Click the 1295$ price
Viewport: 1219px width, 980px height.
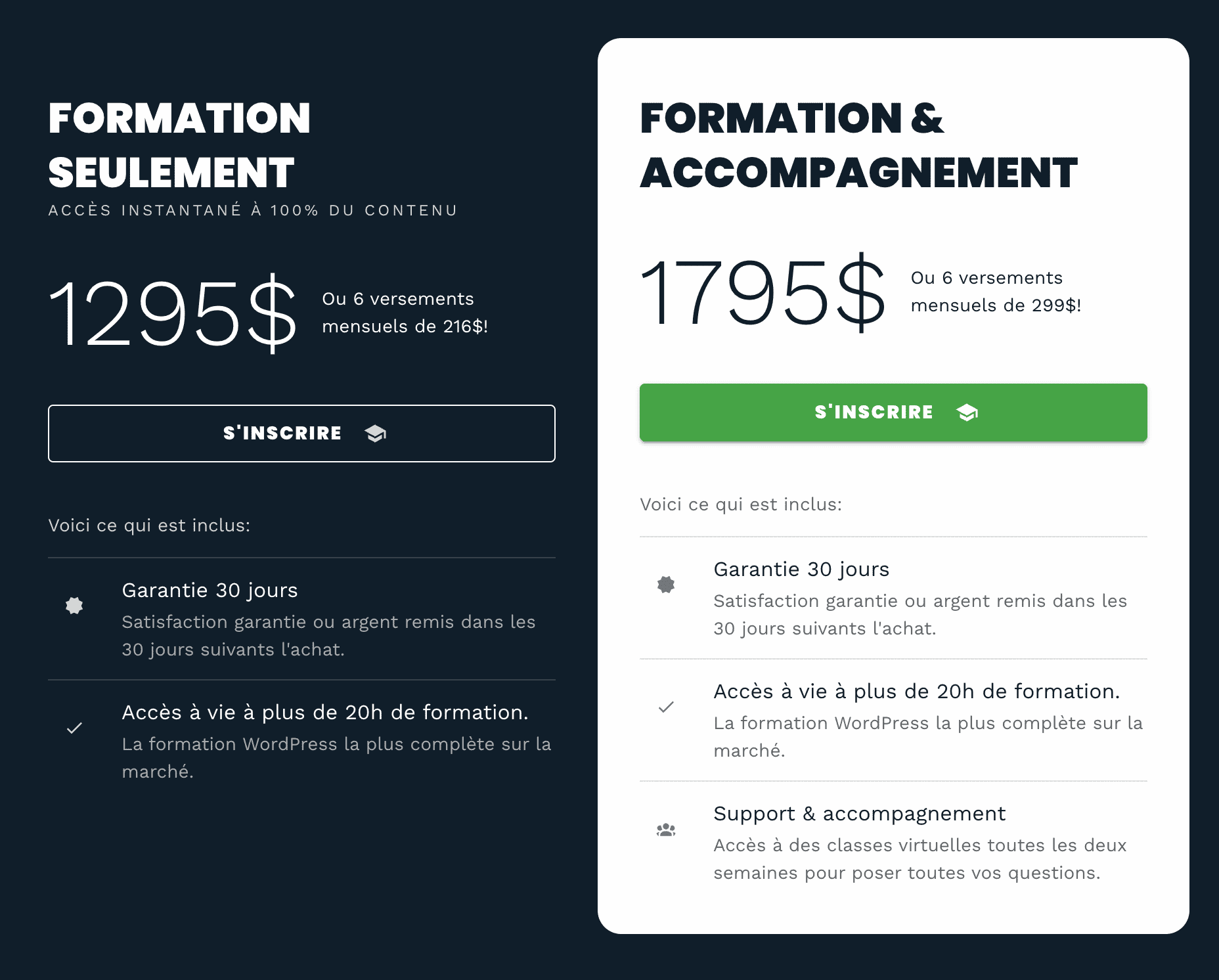[x=173, y=313]
